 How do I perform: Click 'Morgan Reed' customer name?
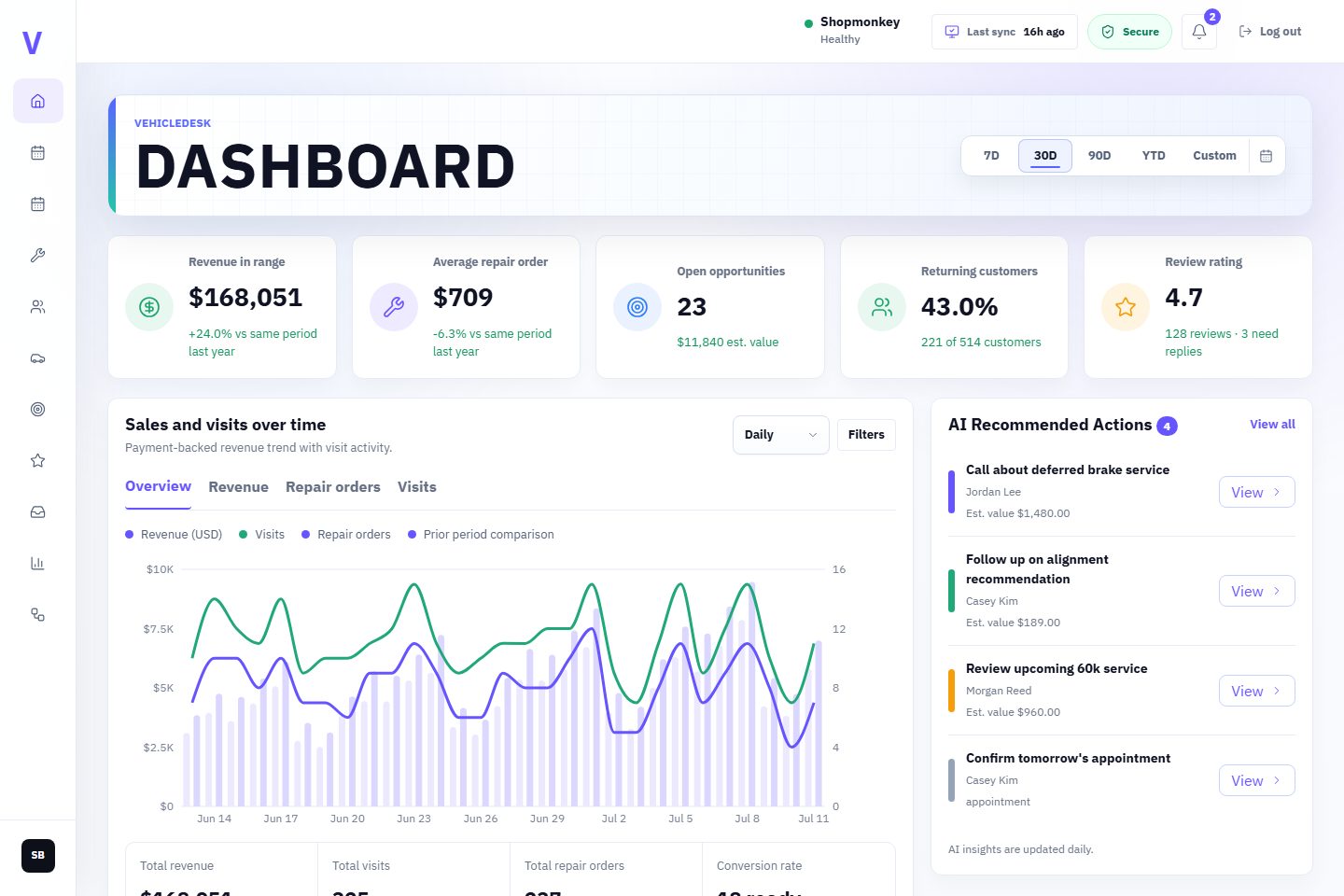click(999, 691)
